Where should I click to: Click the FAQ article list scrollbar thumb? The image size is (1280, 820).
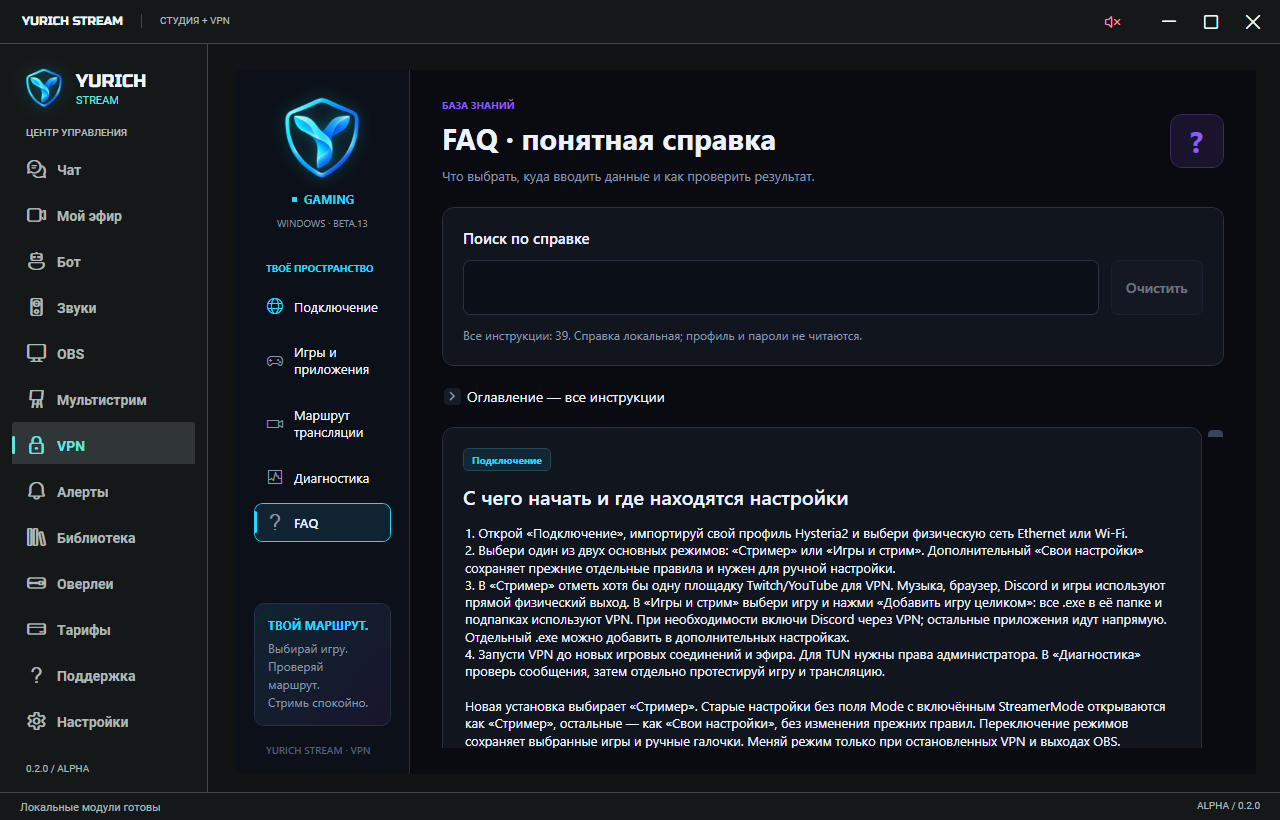coord(1215,434)
